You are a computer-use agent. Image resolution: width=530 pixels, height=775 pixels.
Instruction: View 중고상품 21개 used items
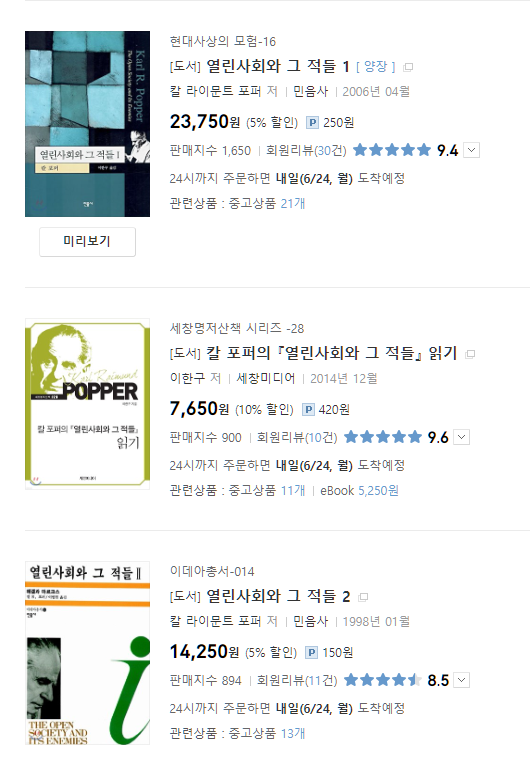pyautogui.click(x=267, y=204)
